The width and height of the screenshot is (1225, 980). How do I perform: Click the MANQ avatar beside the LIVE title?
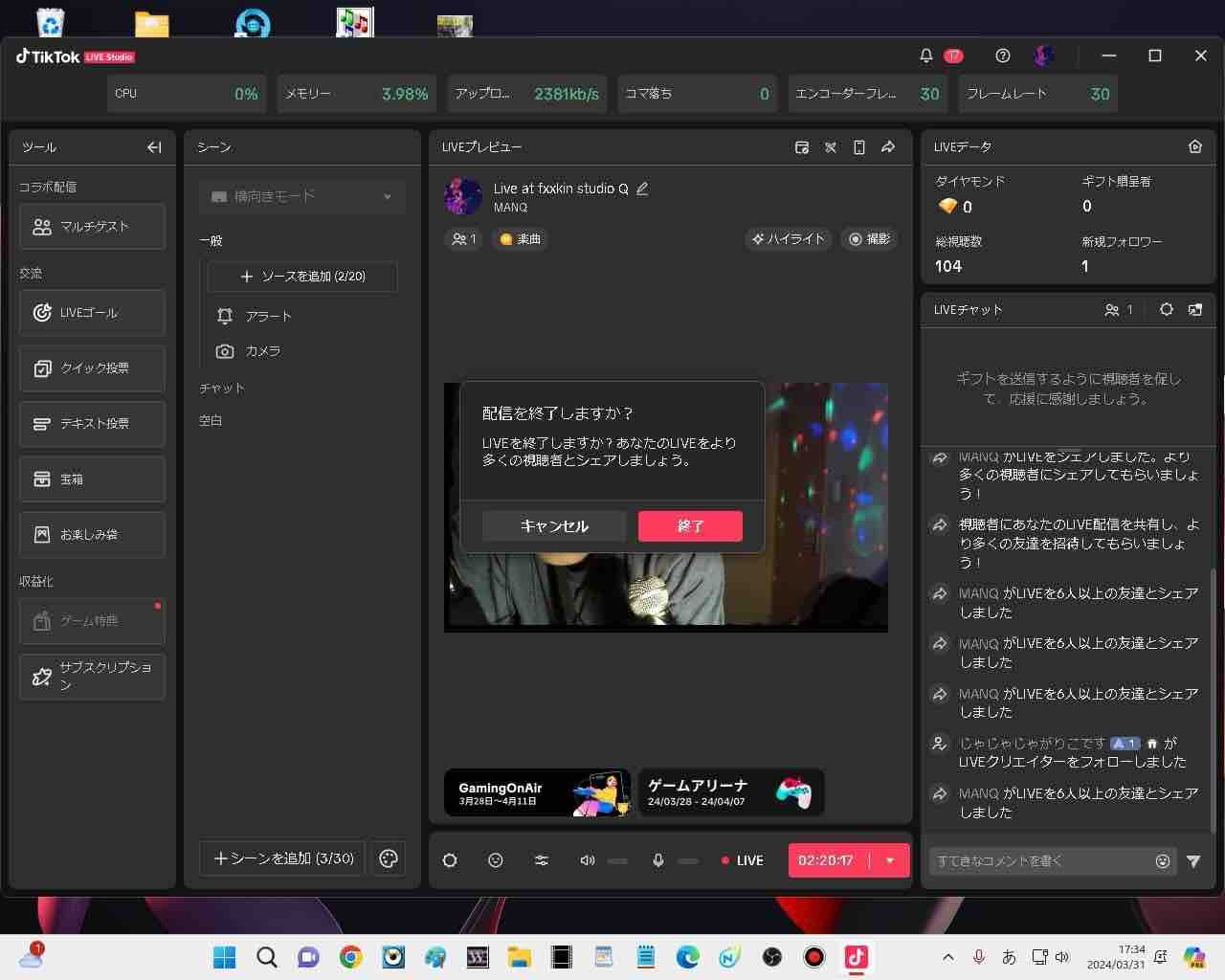463,196
